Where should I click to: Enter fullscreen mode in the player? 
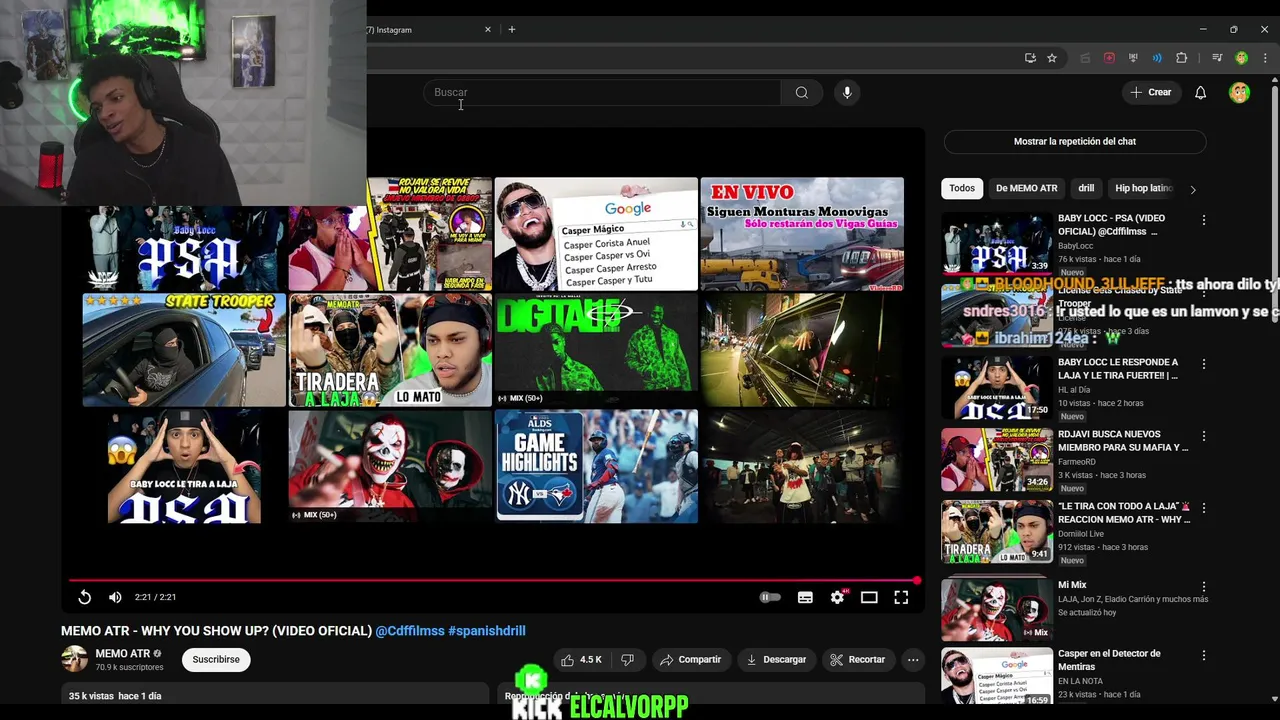[901, 597]
